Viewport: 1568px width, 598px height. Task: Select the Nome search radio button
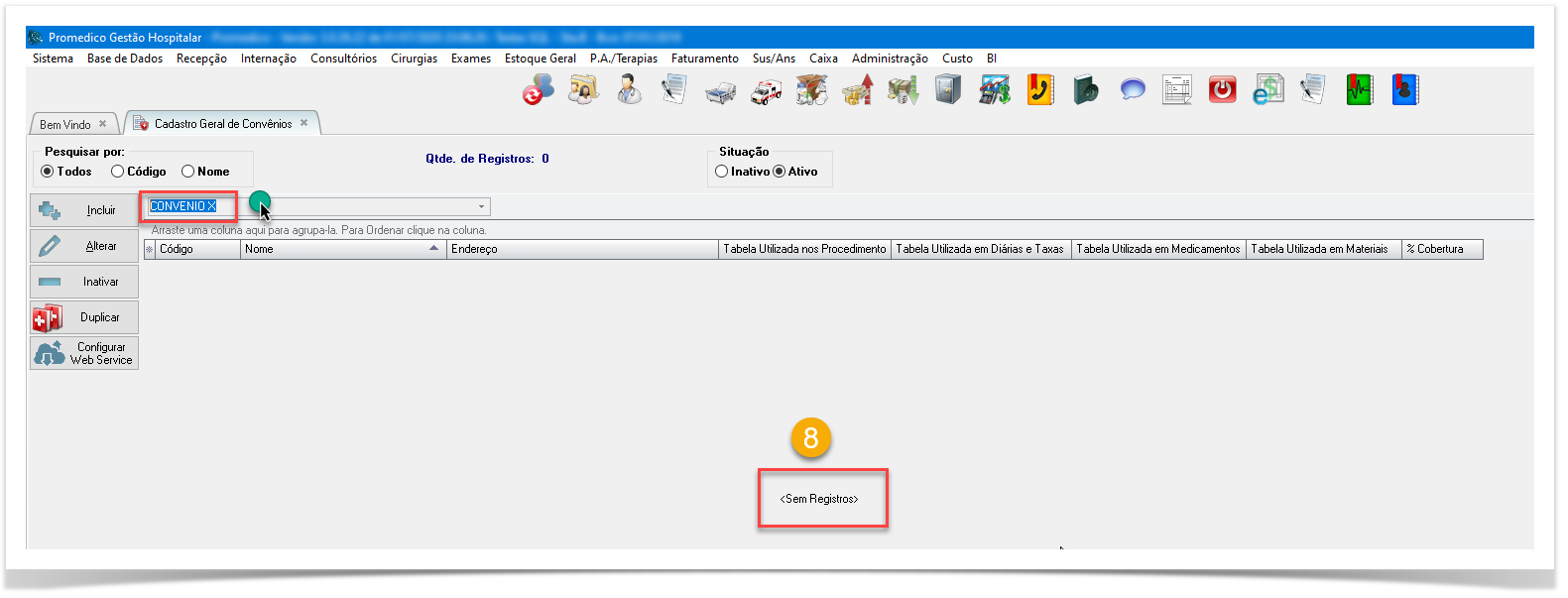pos(188,172)
